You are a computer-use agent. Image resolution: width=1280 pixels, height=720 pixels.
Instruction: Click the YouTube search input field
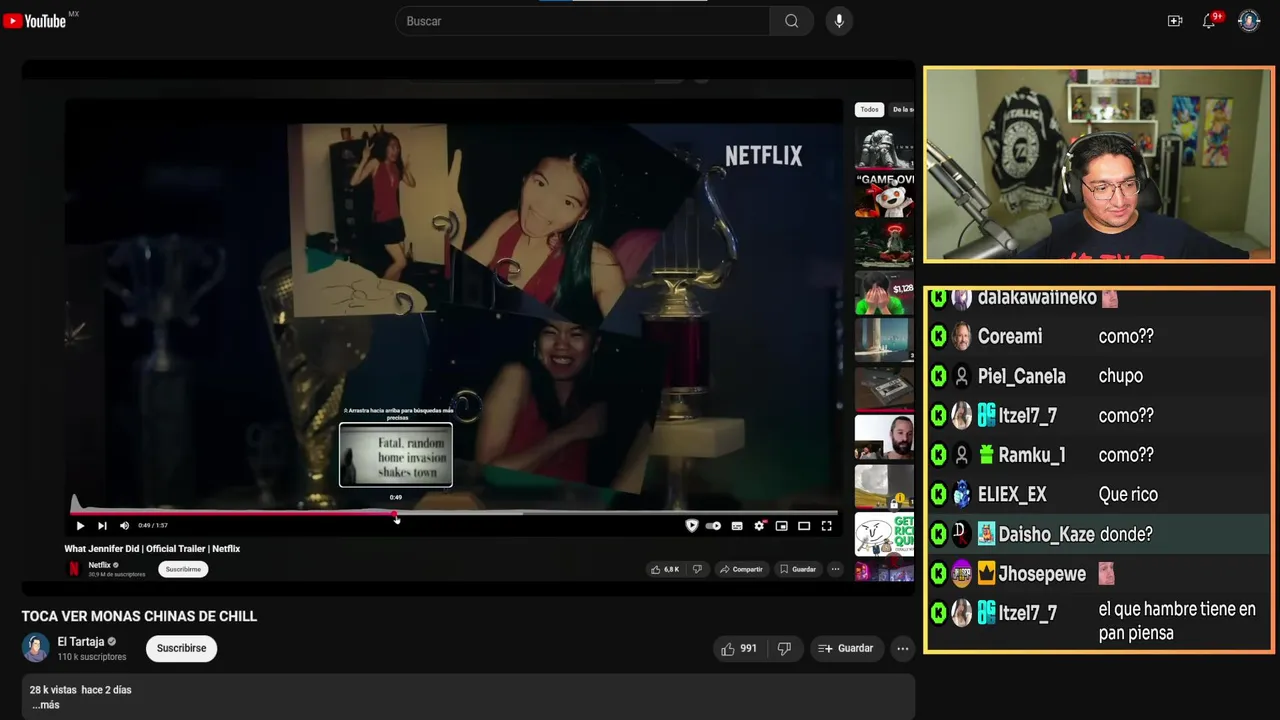coord(583,21)
